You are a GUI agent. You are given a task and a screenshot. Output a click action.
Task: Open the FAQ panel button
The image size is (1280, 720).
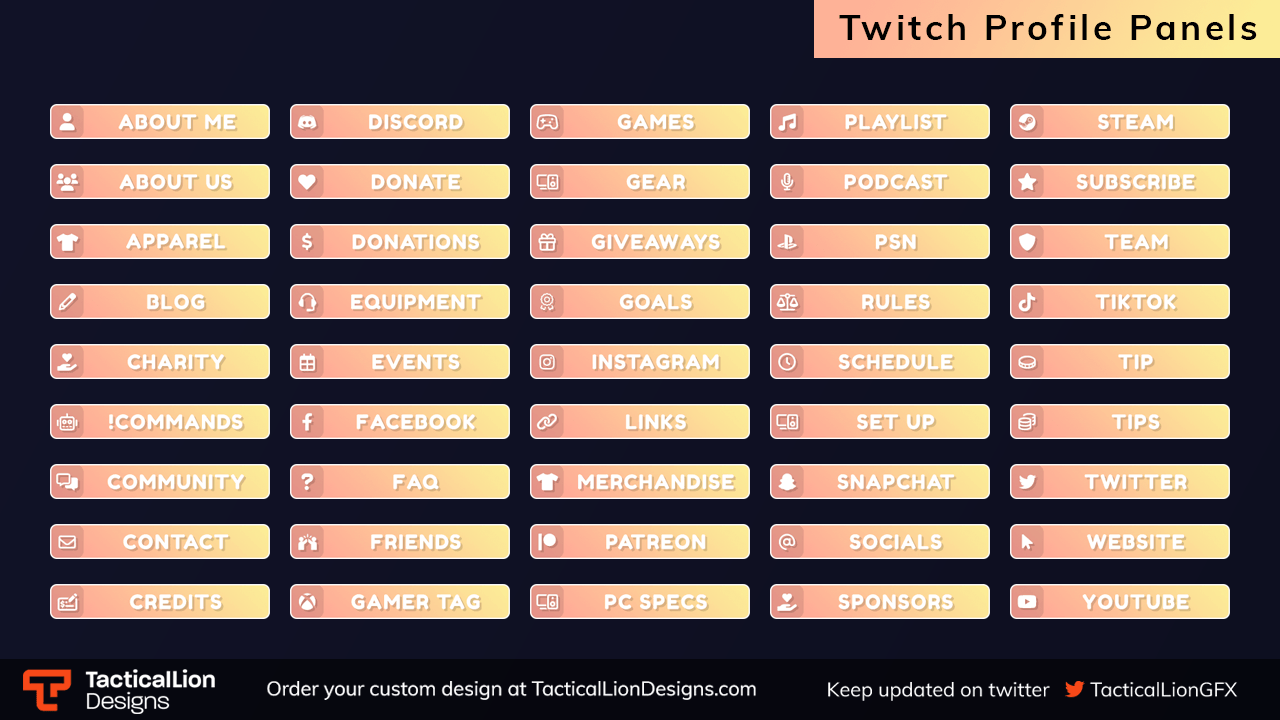[400, 482]
